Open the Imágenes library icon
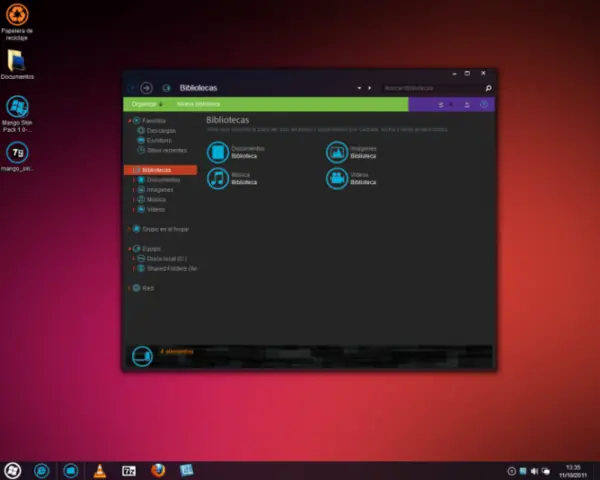 pos(337,152)
